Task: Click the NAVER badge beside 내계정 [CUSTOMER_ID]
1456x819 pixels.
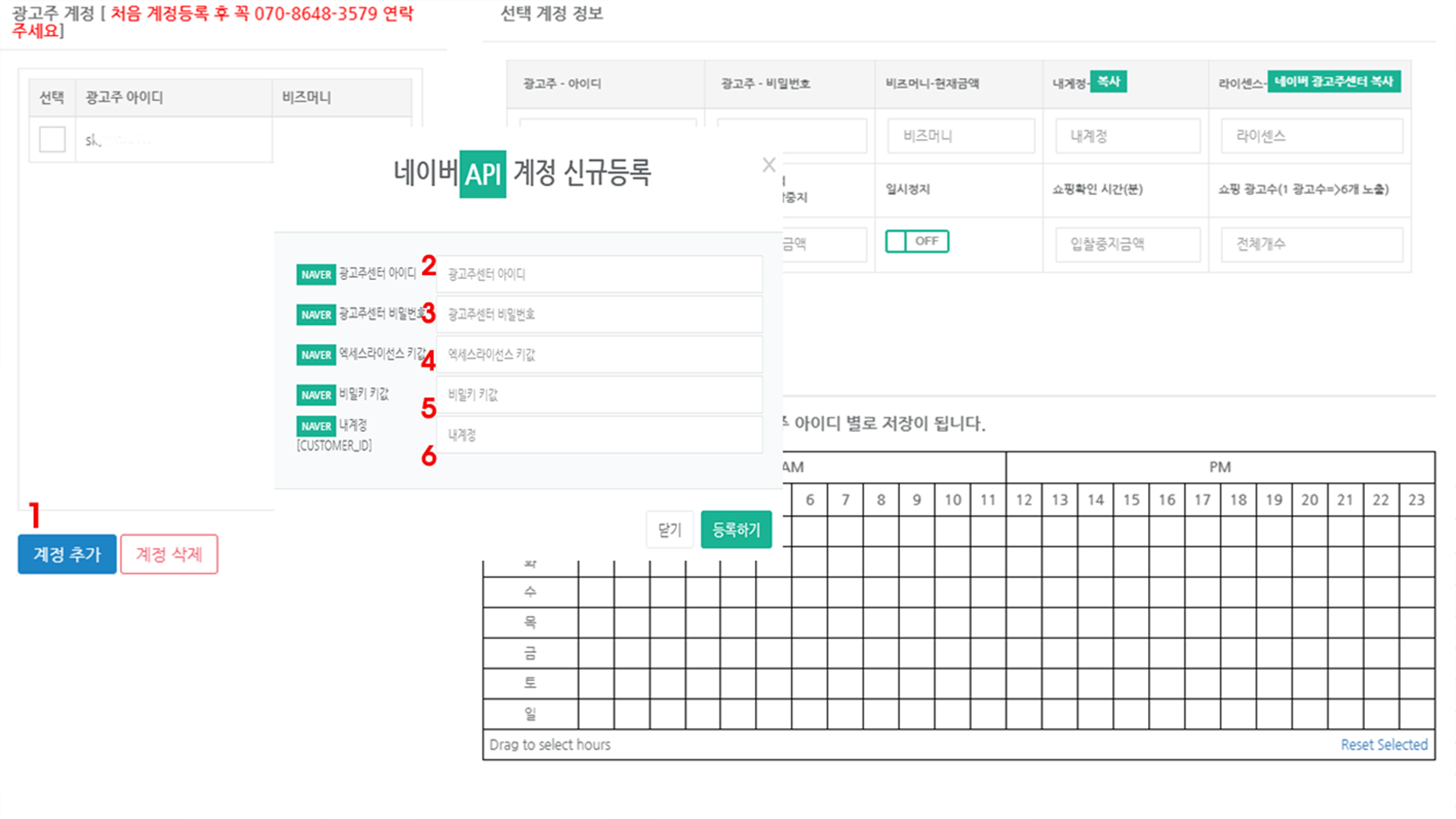Action: click(316, 426)
